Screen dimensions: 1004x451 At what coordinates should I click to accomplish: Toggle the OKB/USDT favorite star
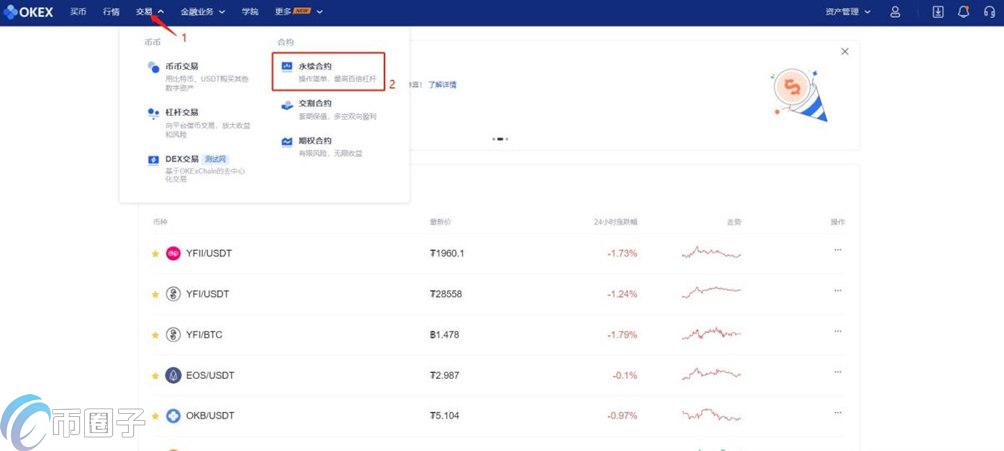pos(155,416)
